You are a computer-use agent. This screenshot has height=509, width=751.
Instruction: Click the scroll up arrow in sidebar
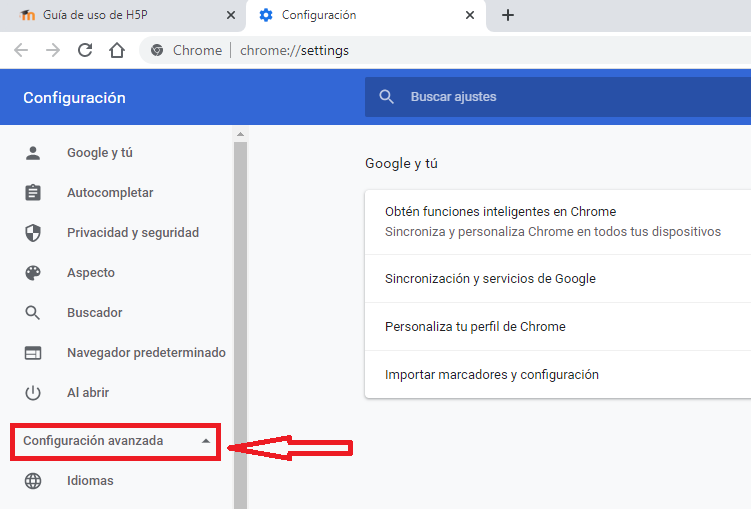point(240,134)
